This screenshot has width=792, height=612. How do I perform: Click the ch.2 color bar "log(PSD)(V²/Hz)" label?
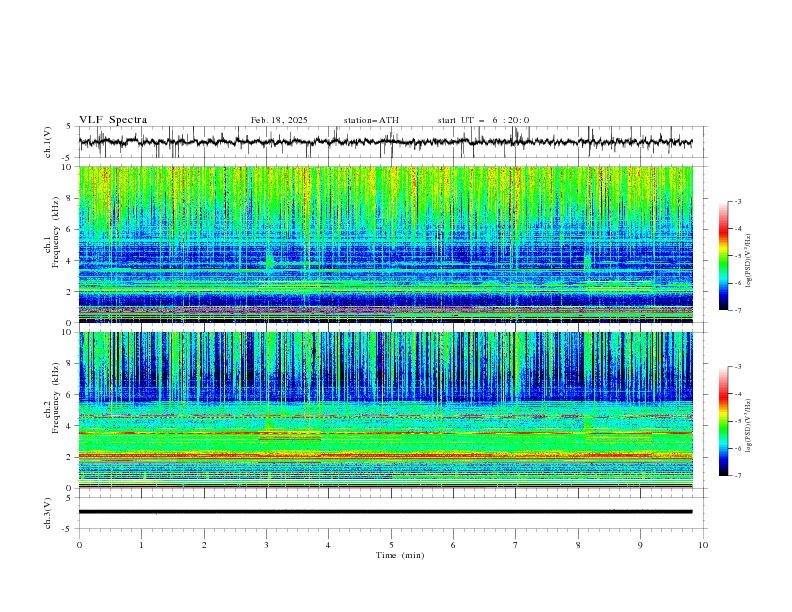tap(749, 425)
